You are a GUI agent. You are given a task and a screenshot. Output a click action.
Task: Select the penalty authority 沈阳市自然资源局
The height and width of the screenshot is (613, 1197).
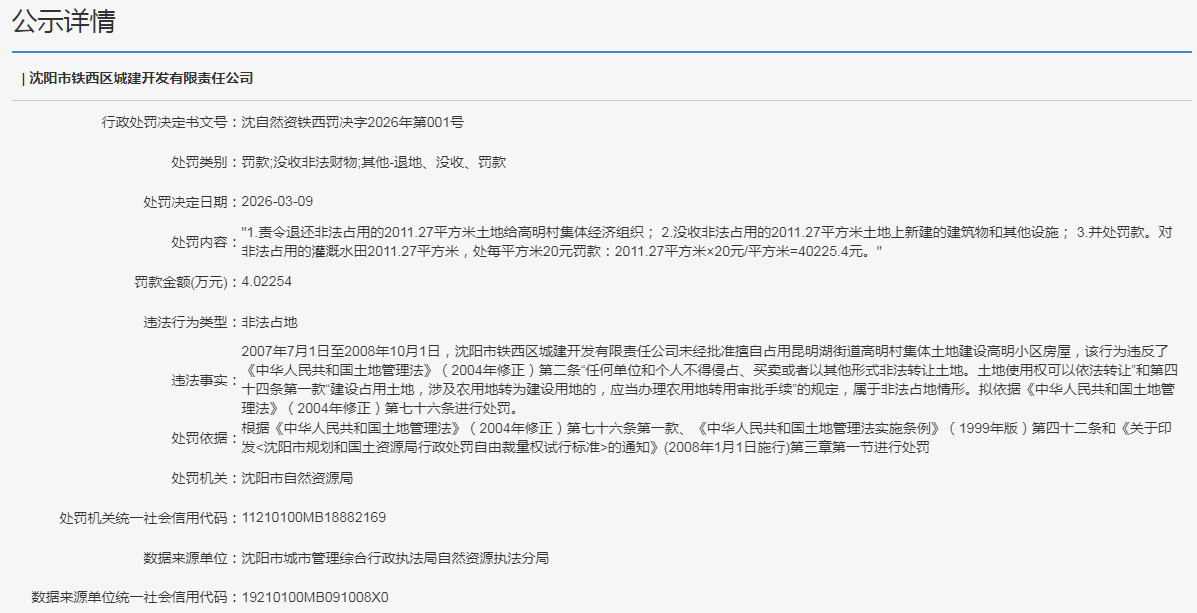click(x=297, y=478)
